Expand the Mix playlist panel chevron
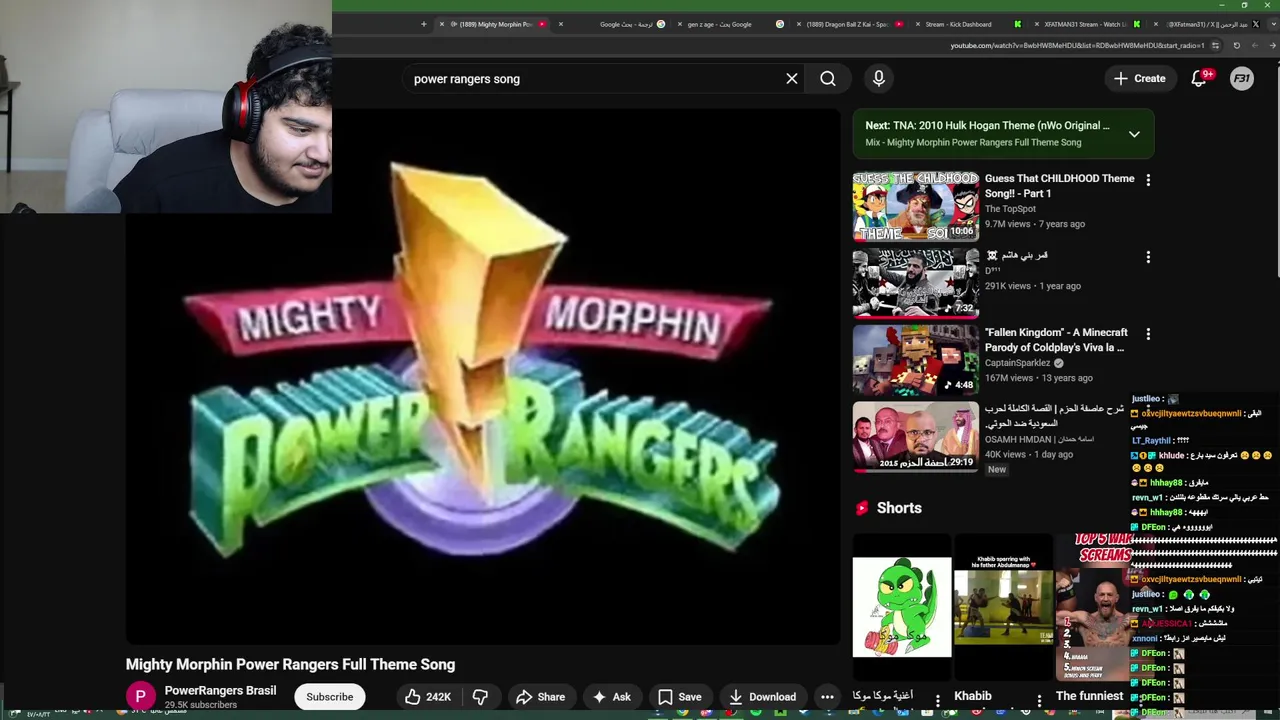The image size is (1280, 720). (x=1134, y=134)
